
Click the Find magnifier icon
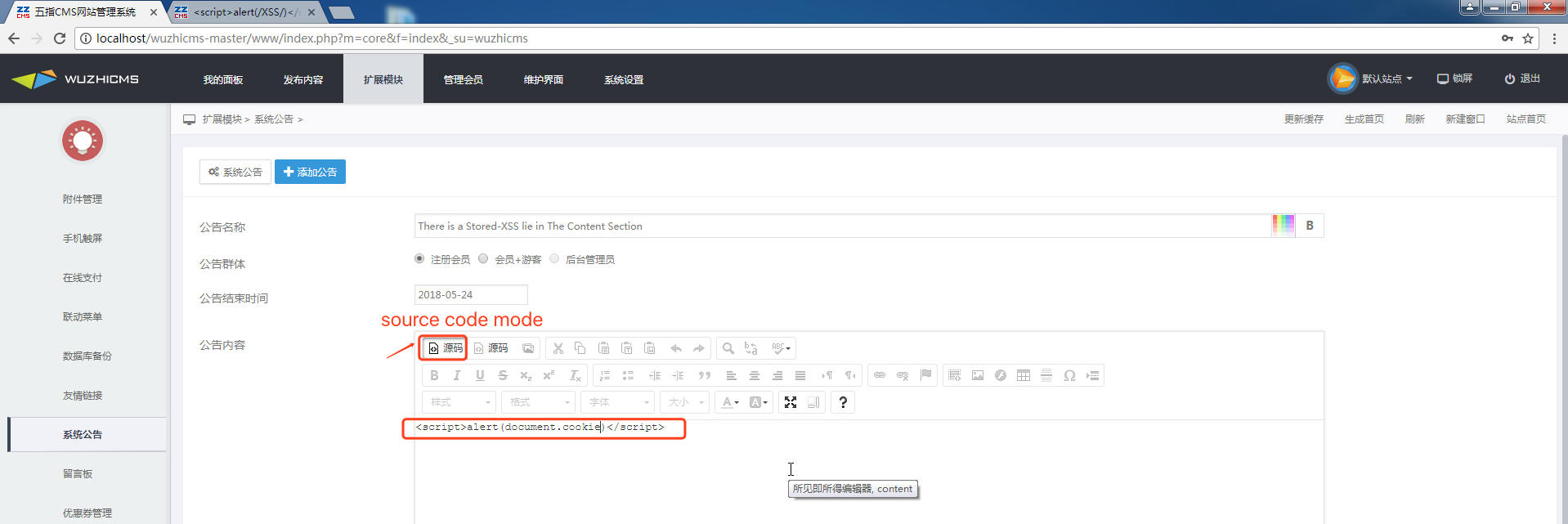(x=728, y=348)
